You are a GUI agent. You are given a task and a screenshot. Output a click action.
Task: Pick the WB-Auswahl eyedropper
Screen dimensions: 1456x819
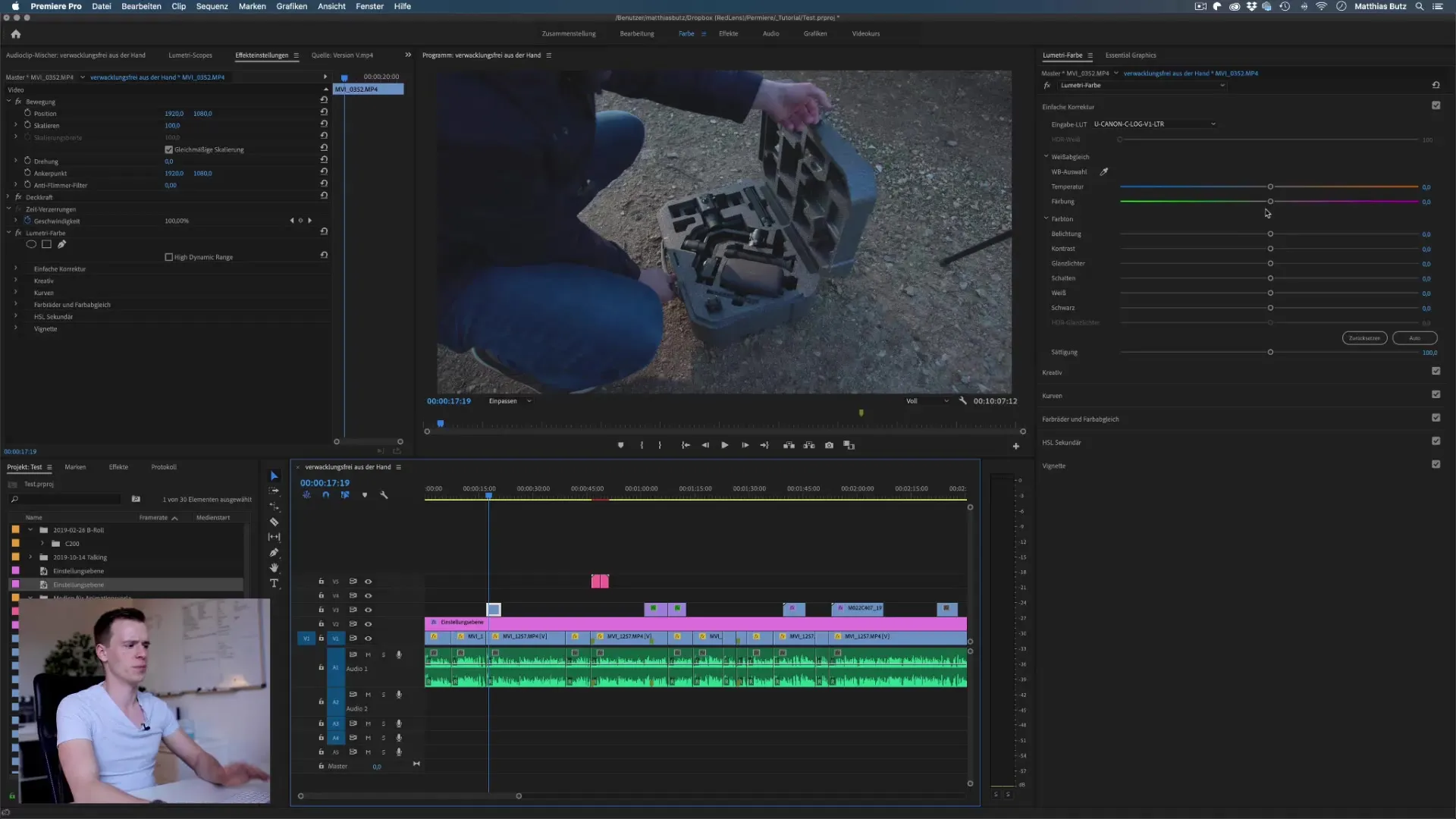[1104, 171]
